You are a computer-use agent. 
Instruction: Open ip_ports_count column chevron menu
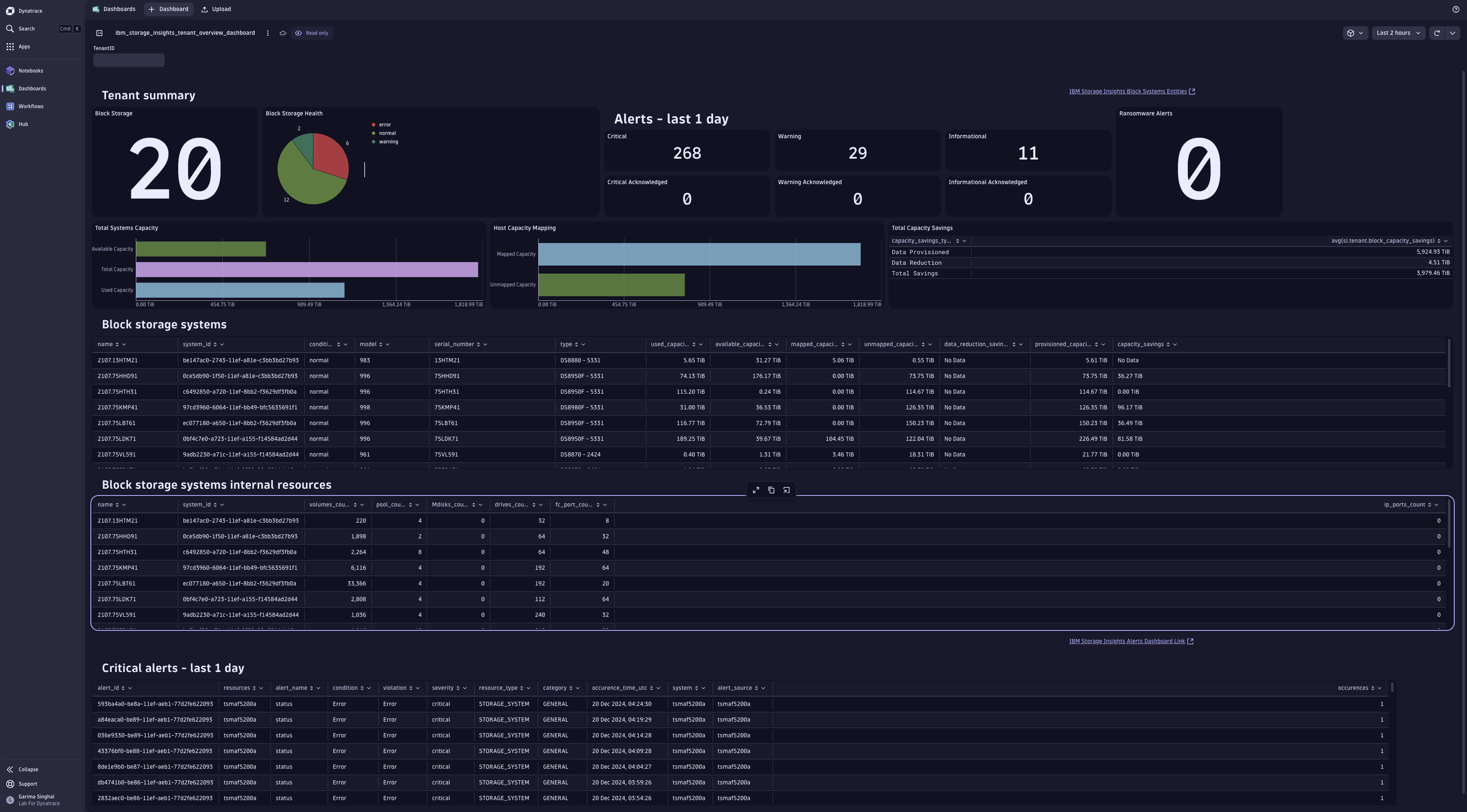click(1436, 505)
